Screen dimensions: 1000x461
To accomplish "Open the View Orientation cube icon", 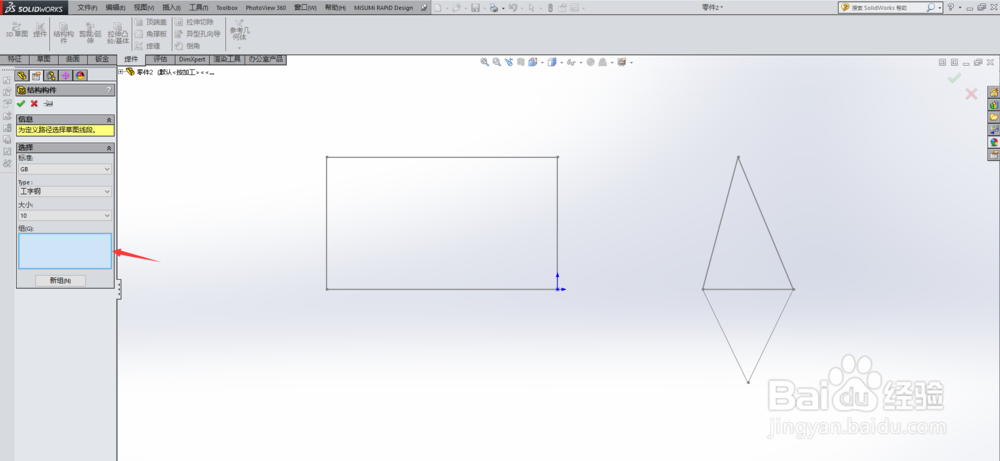I will coord(533,62).
